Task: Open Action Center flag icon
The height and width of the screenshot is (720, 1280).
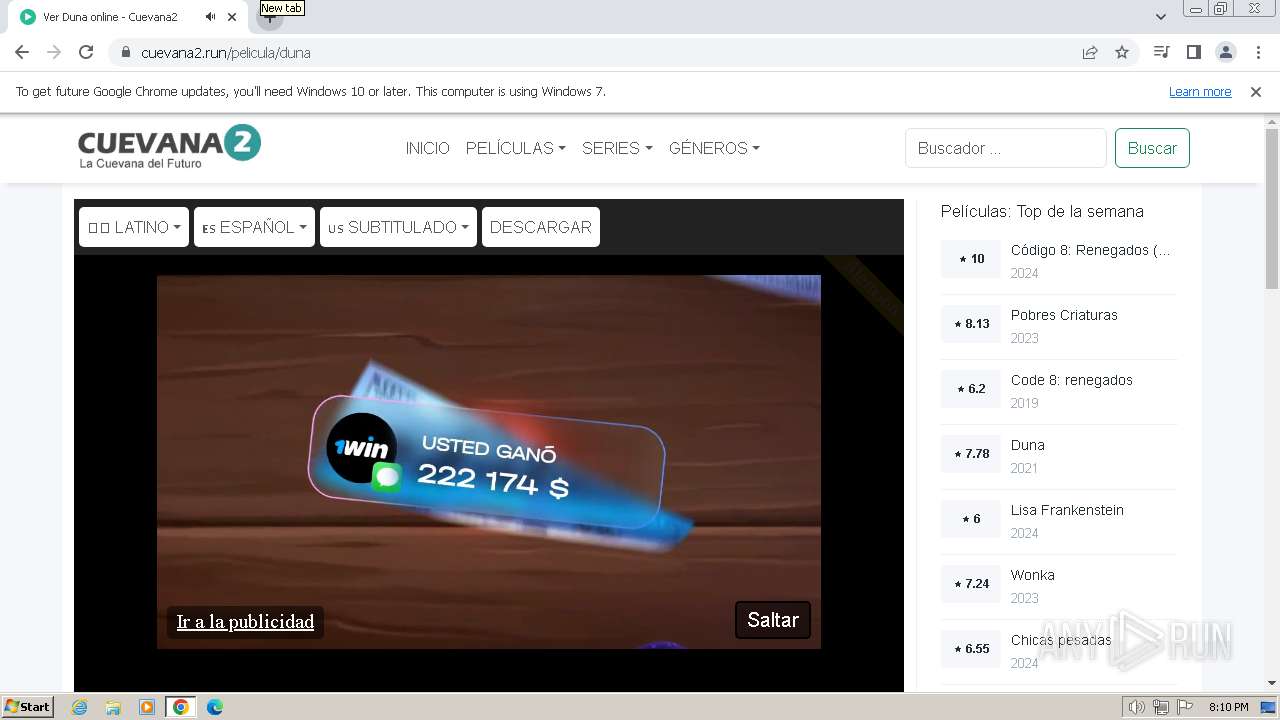Action: click(1185, 707)
